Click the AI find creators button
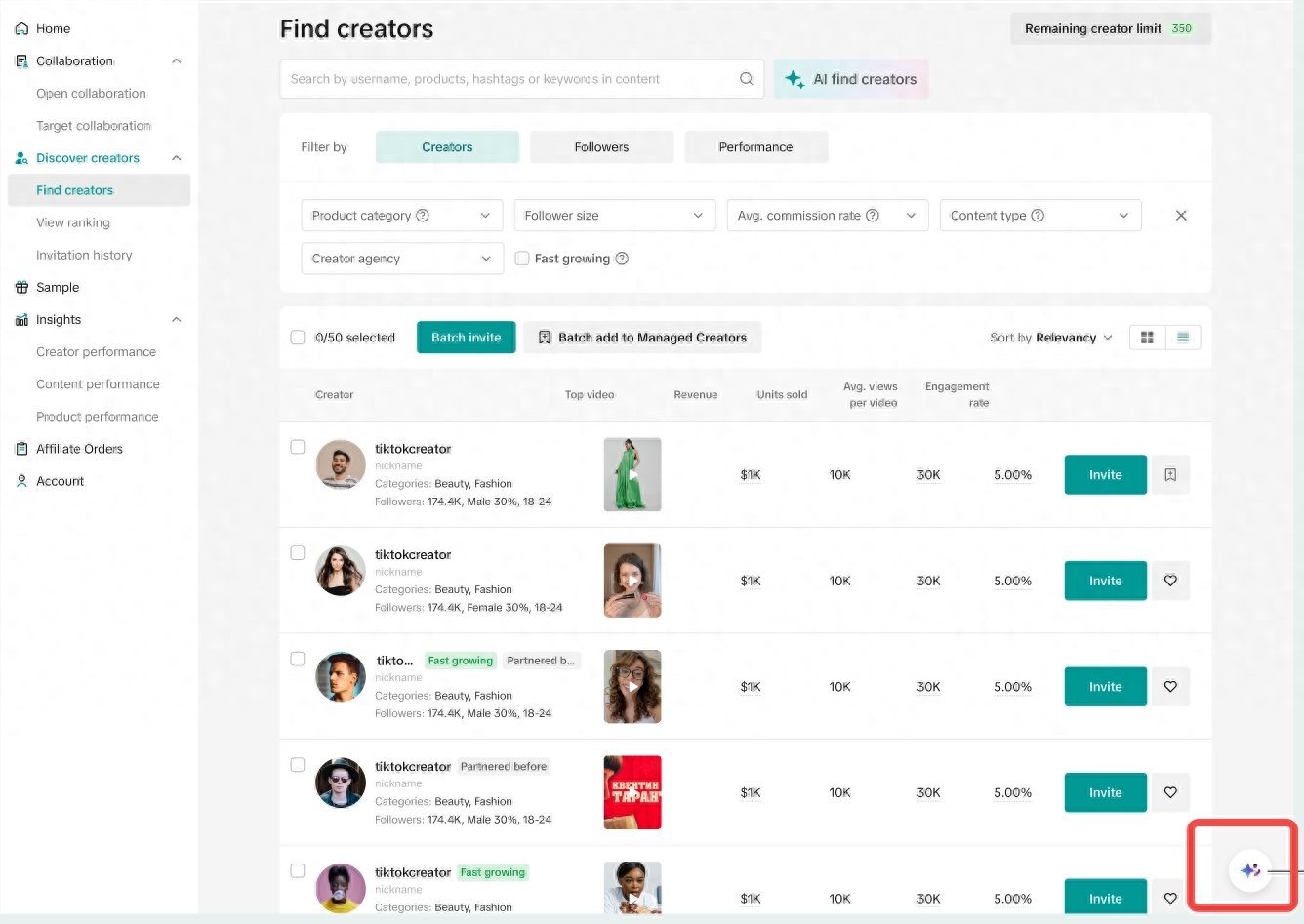The image size is (1304, 924). coord(851,79)
